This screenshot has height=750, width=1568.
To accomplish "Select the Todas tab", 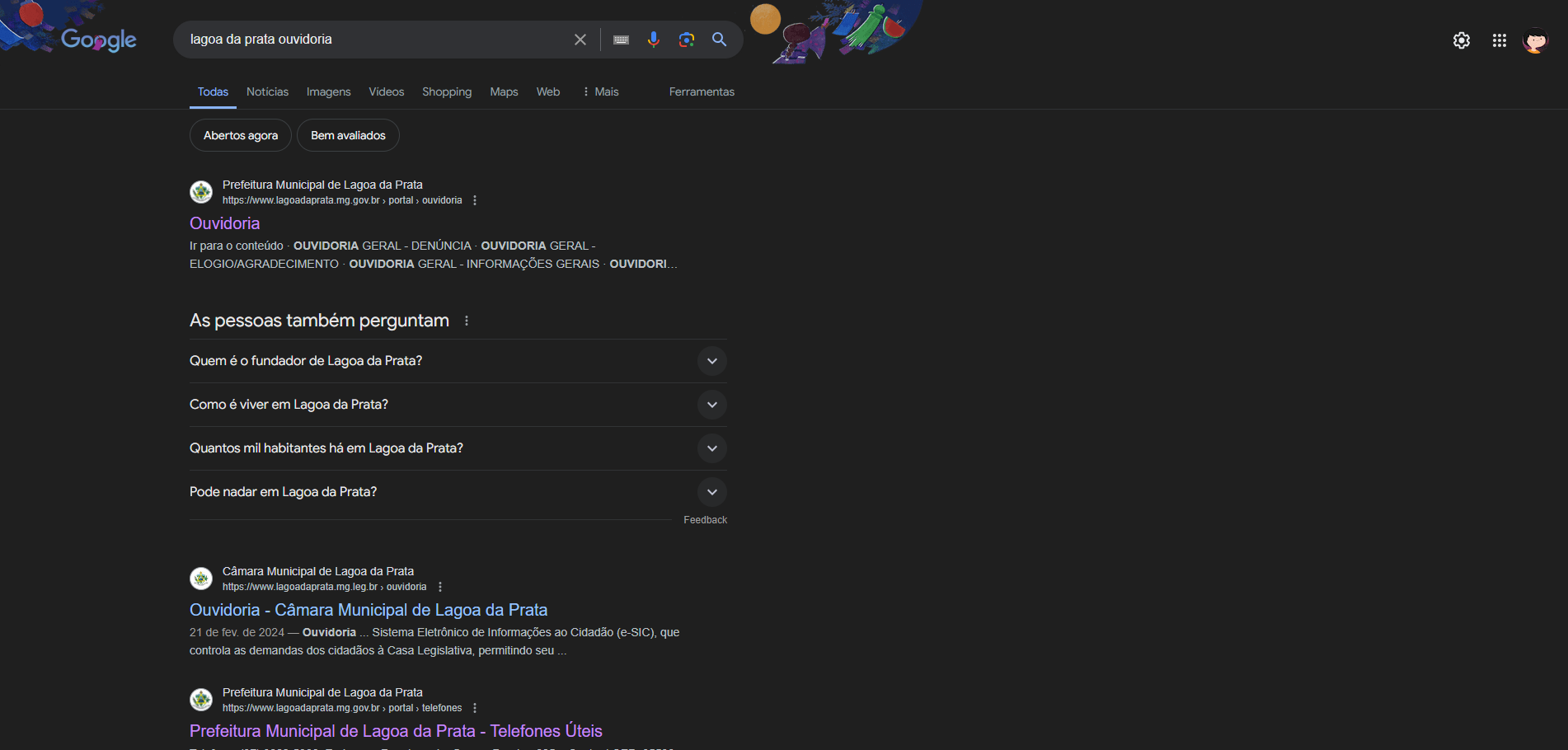I will (x=213, y=91).
